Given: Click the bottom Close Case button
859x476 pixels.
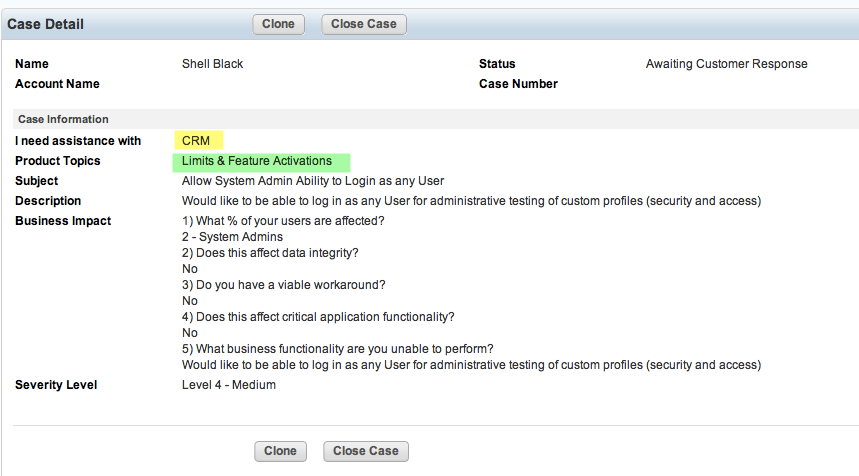Looking at the screenshot, I should pyautogui.click(x=366, y=451).
